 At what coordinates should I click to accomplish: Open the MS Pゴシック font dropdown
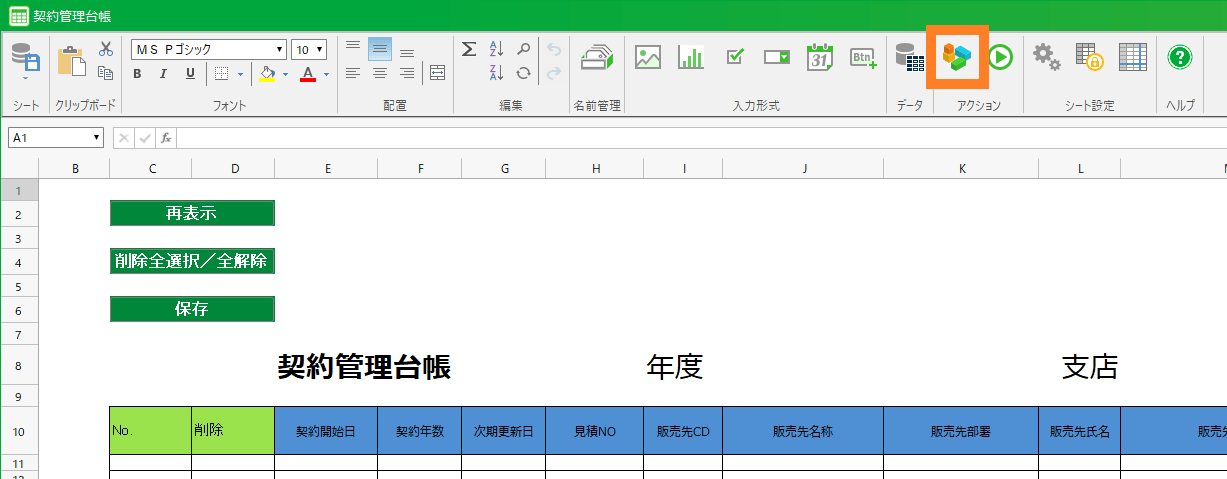[280, 49]
